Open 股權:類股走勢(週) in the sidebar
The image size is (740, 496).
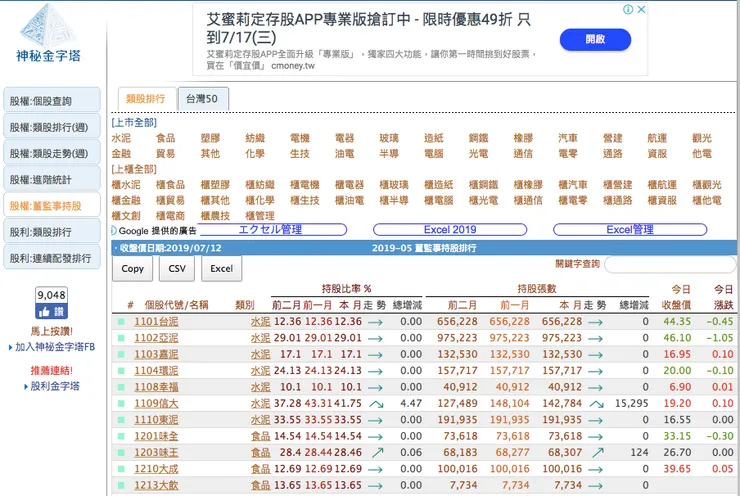pos(52,153)
